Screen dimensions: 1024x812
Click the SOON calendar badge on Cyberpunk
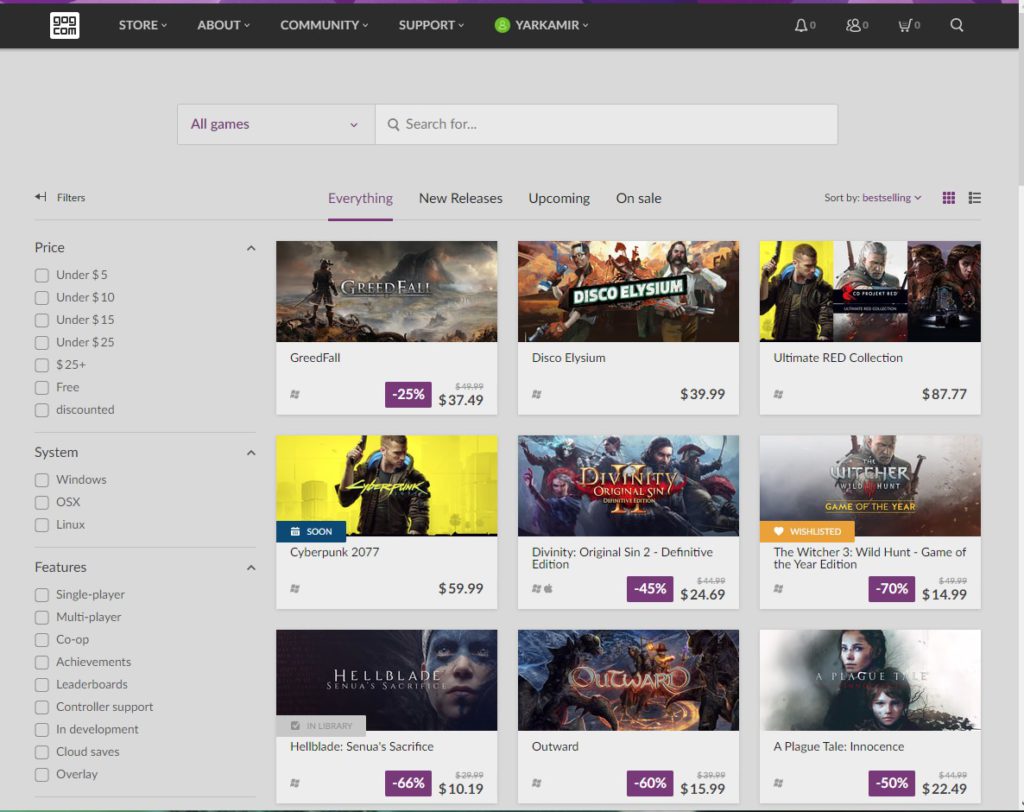311,532
